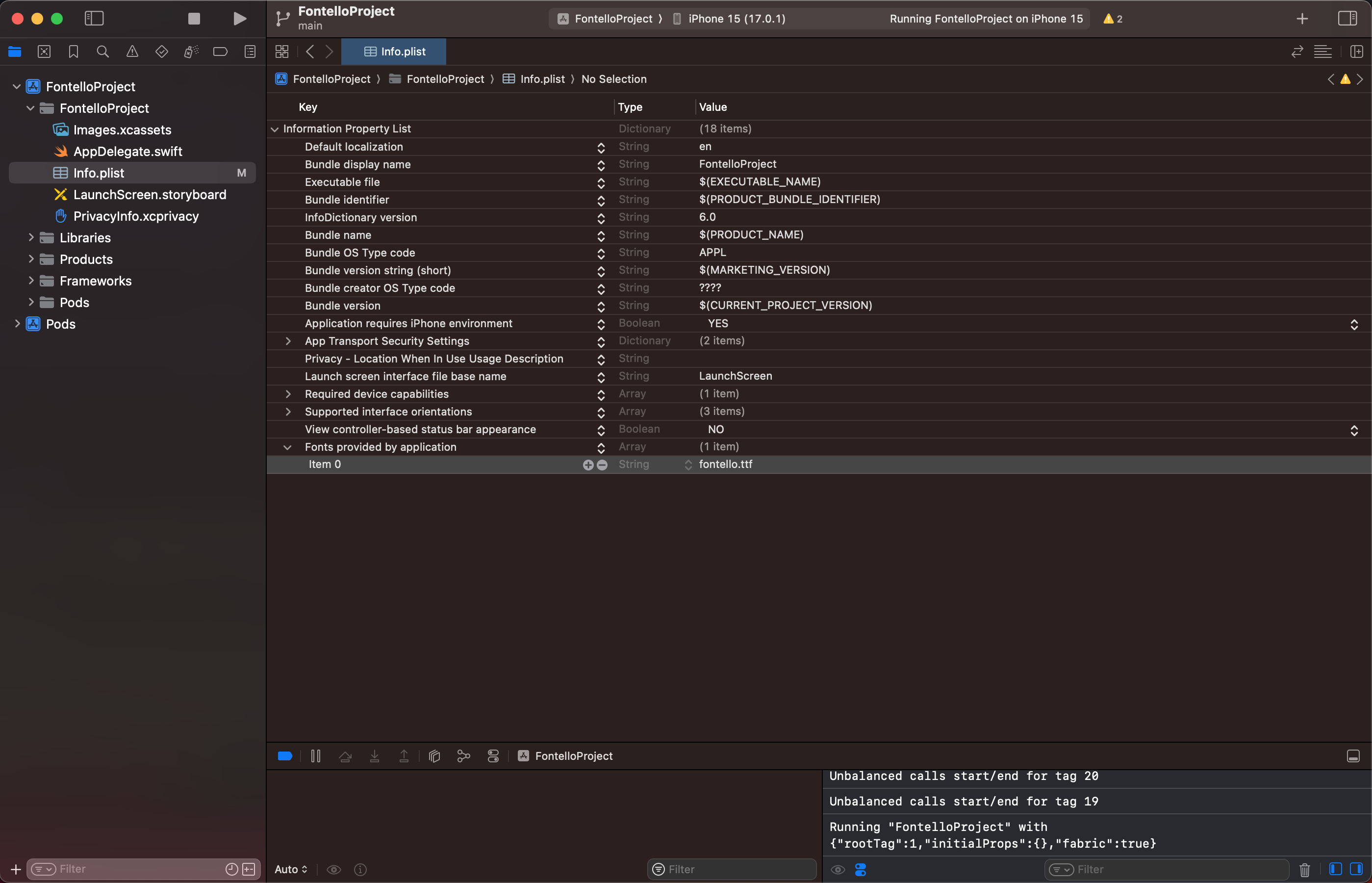
Task: Click the FontelloProject breadcrumb folder
Action: (x=437, y=79)
